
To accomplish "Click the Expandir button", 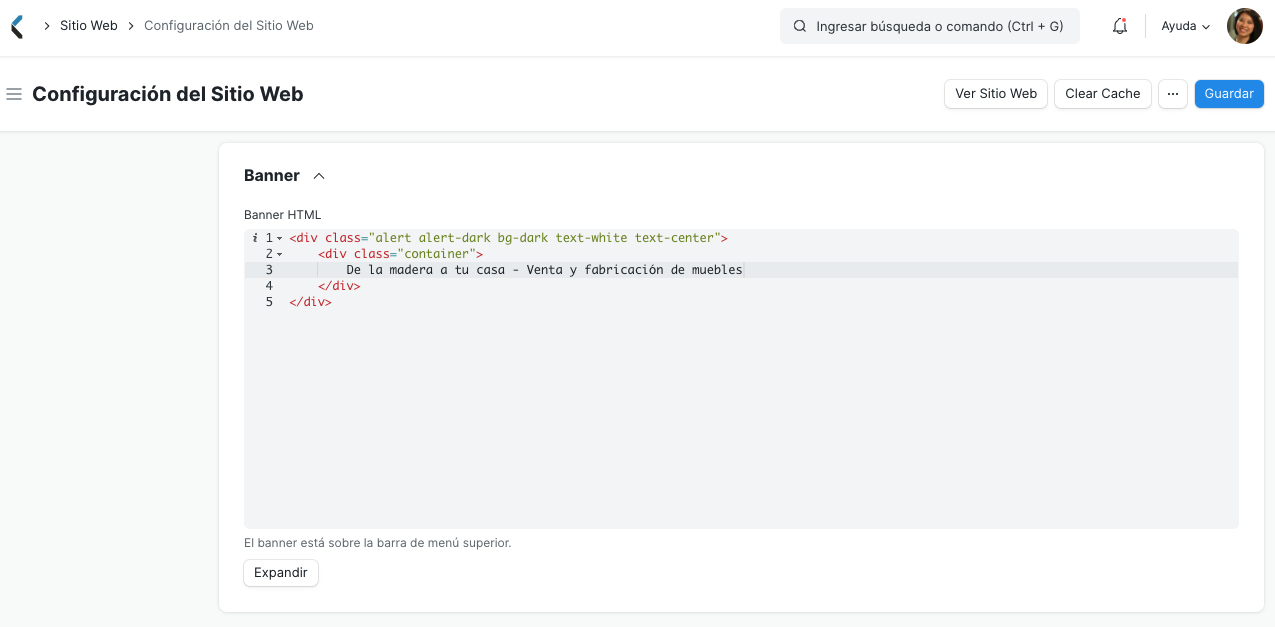I will (x=281, y=573).
